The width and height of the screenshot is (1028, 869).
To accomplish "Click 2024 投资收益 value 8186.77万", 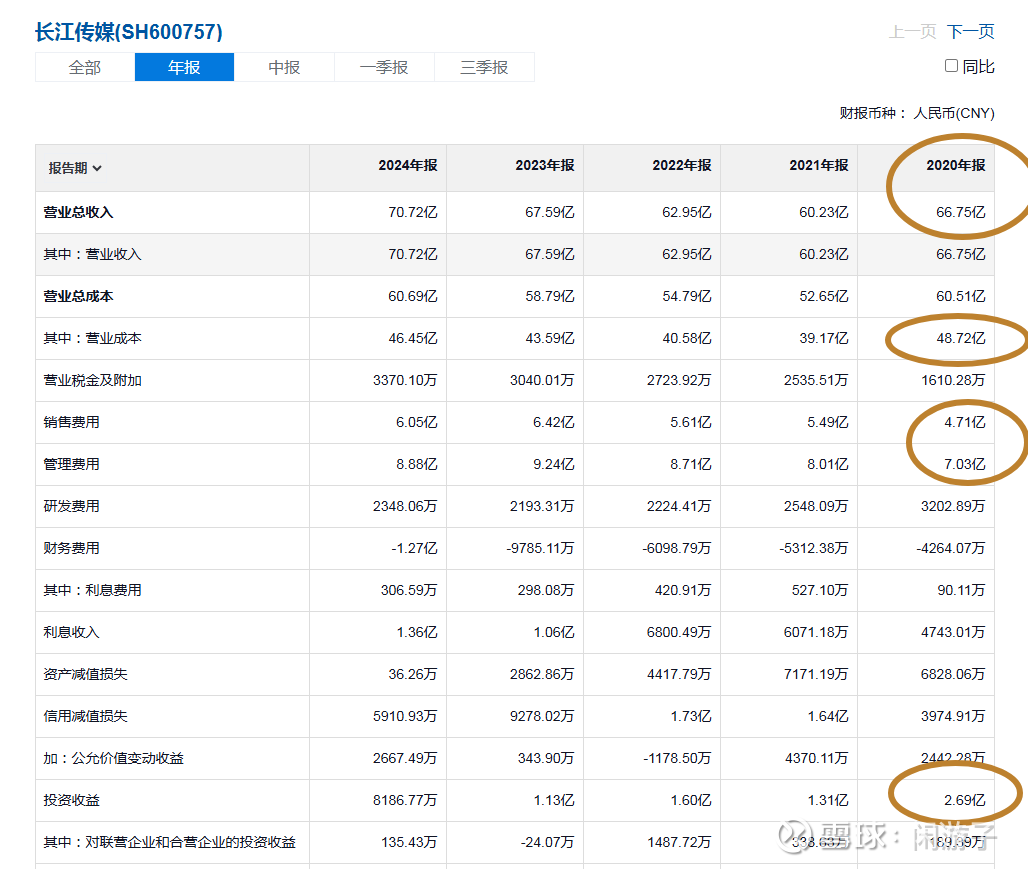I will (x=405, y=800).
